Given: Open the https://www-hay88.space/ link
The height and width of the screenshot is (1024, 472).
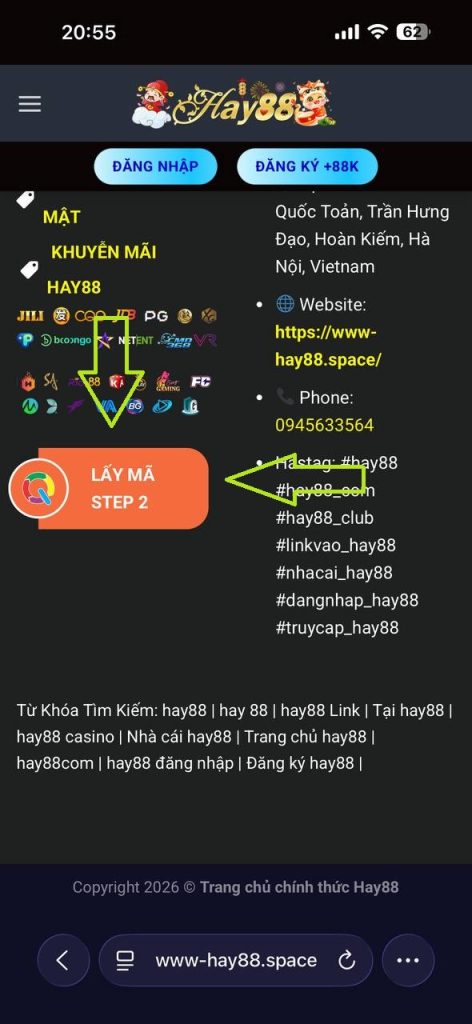Looking at the screenshot, I should coord(328,345).
